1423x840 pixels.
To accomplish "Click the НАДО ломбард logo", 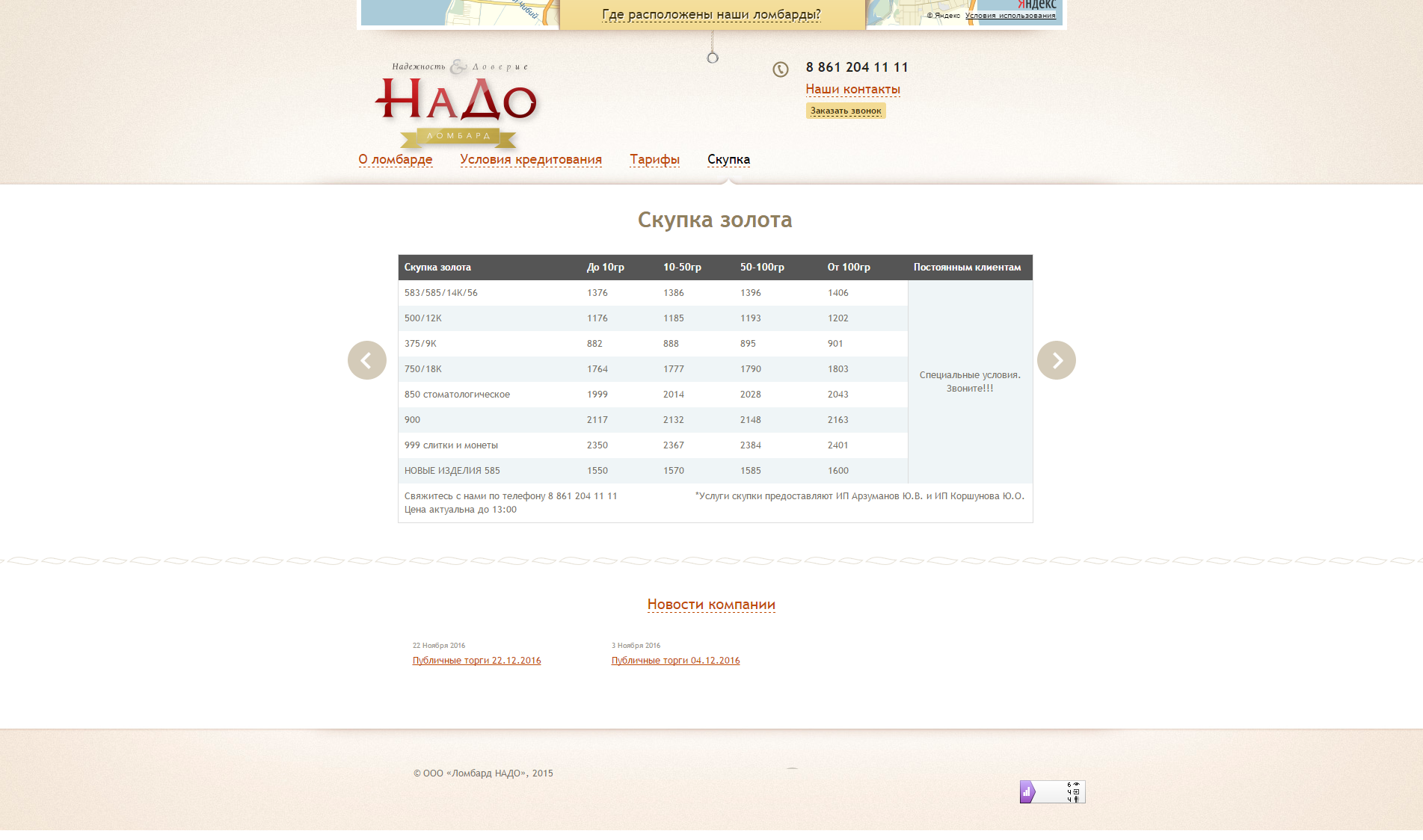I will pos(457,105).
